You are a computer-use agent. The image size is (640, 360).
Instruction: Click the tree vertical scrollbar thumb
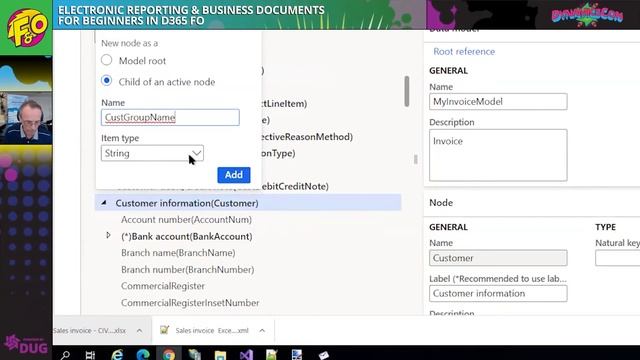[x=407, y=91]
